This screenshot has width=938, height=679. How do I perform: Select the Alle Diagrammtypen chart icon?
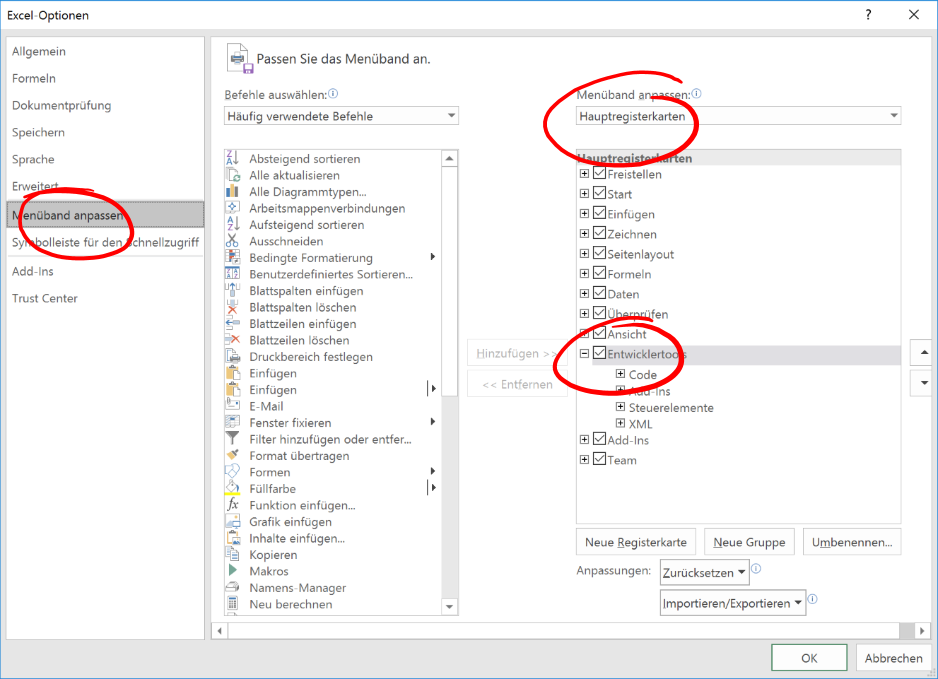(232, 192)
